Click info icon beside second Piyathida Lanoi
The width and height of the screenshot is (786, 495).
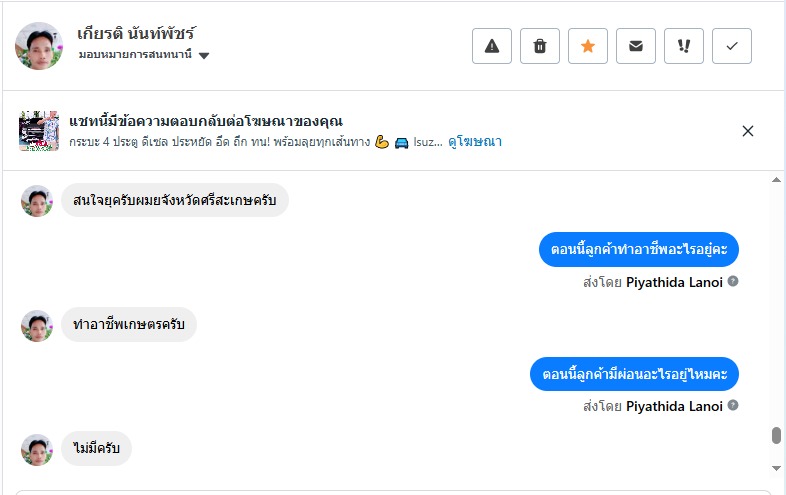[x=733, y=406]
